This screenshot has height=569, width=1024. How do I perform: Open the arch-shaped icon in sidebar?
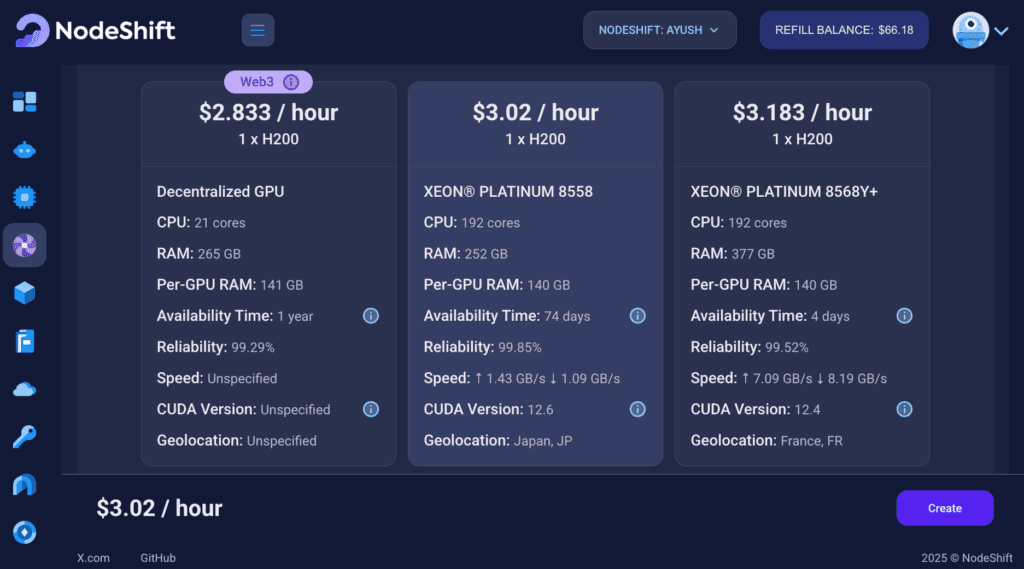25,485
